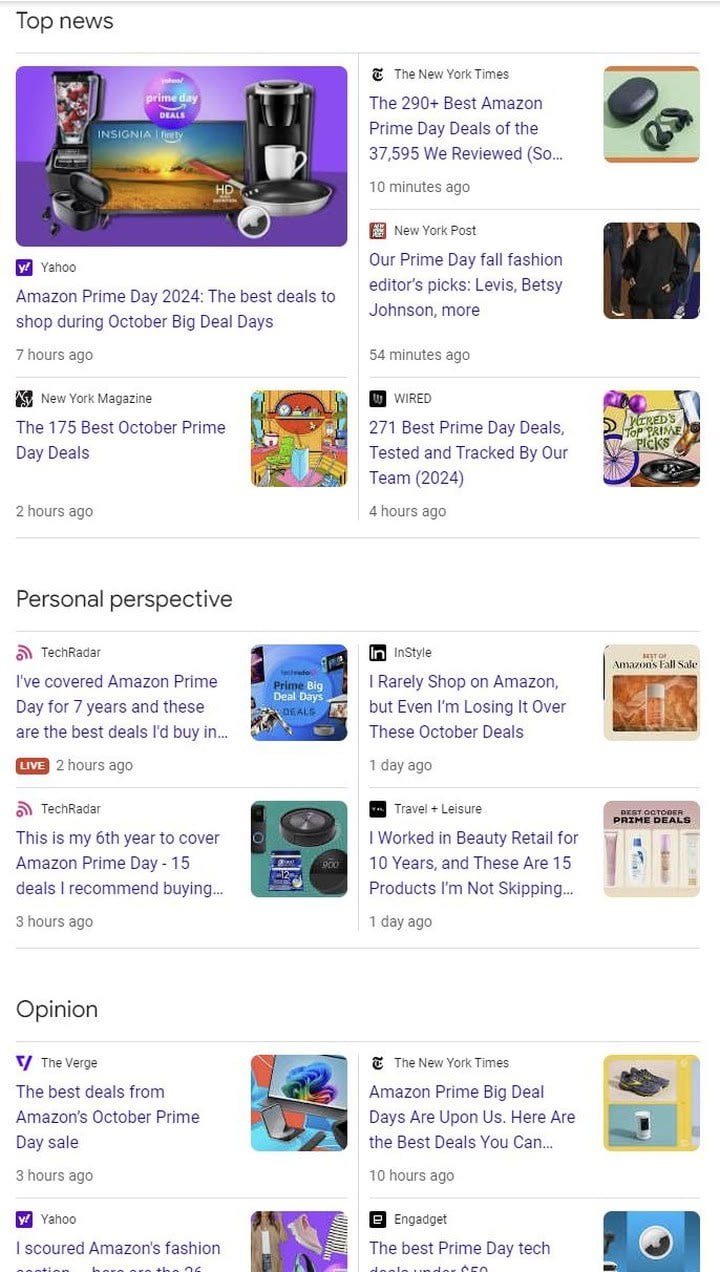The width and height of the screenshot is (720, 1272).
Task: Click the InStyle source logo icon
Action: coord(377,652)
